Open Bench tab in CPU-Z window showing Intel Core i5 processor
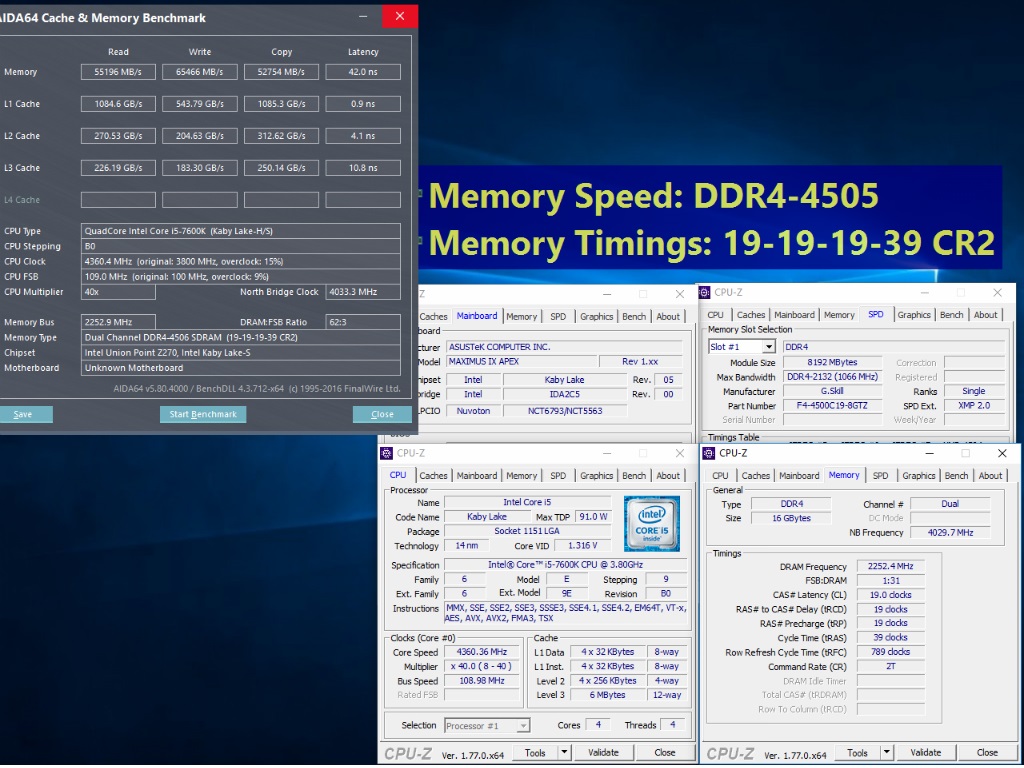Image resolution: width=1024 pixels, height=768 pixels. 633,475
